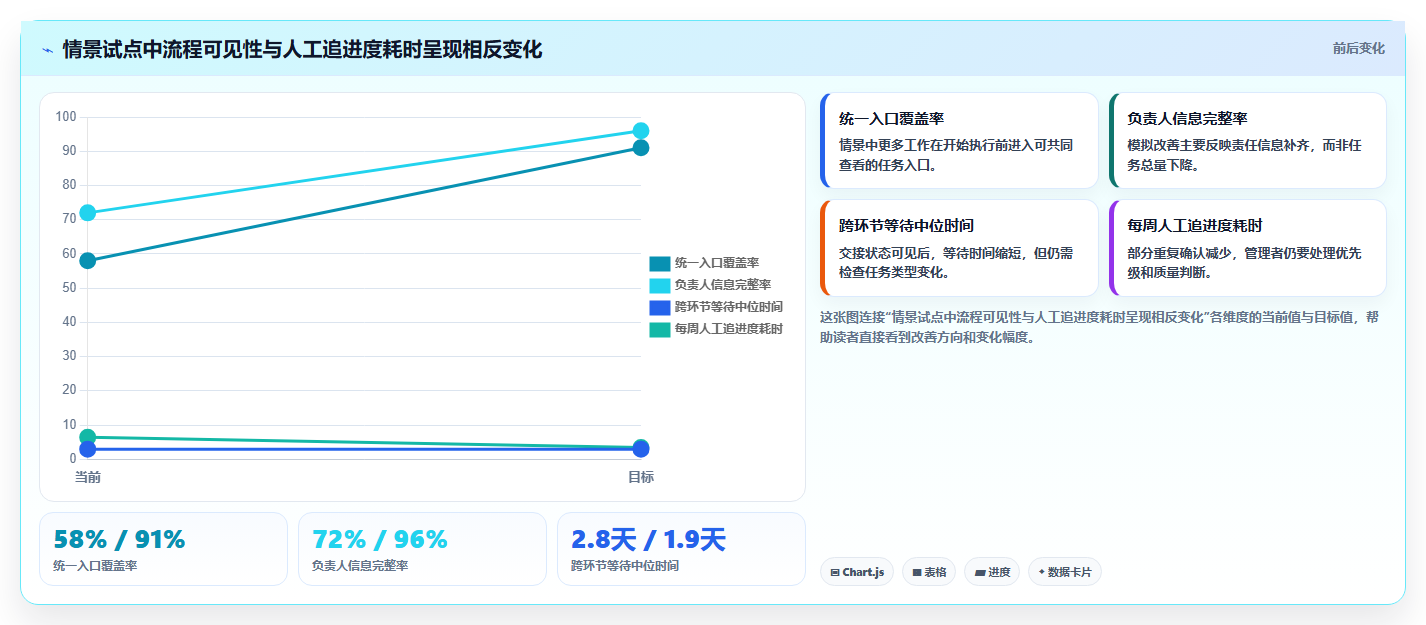
Task: Click the paragraph starting 这张图连接
Action: [1100, 327]
